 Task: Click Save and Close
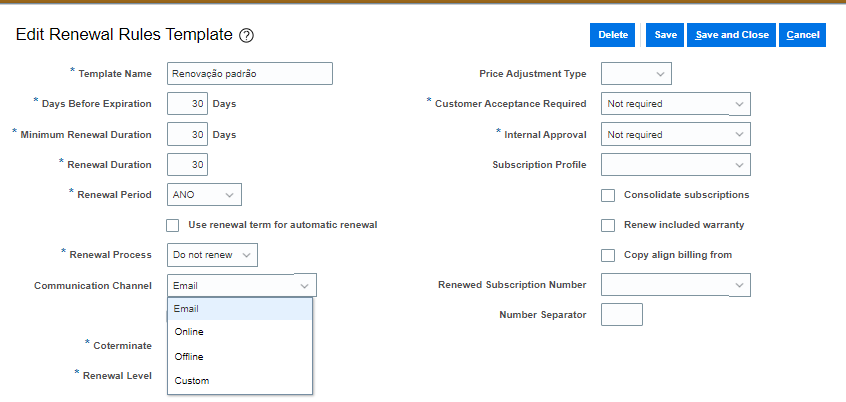point(732,35)
